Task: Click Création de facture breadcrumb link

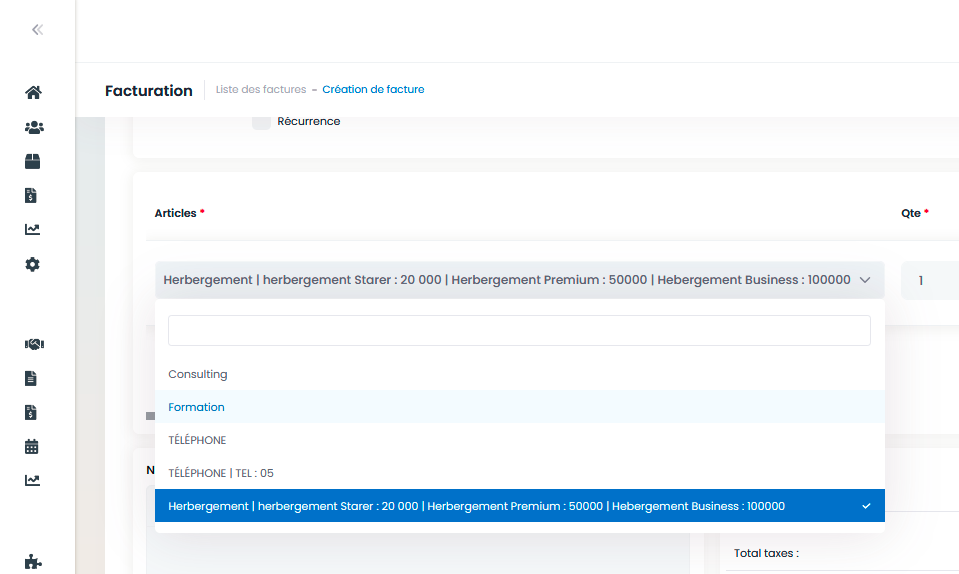Action: click(x=373, y=89)
